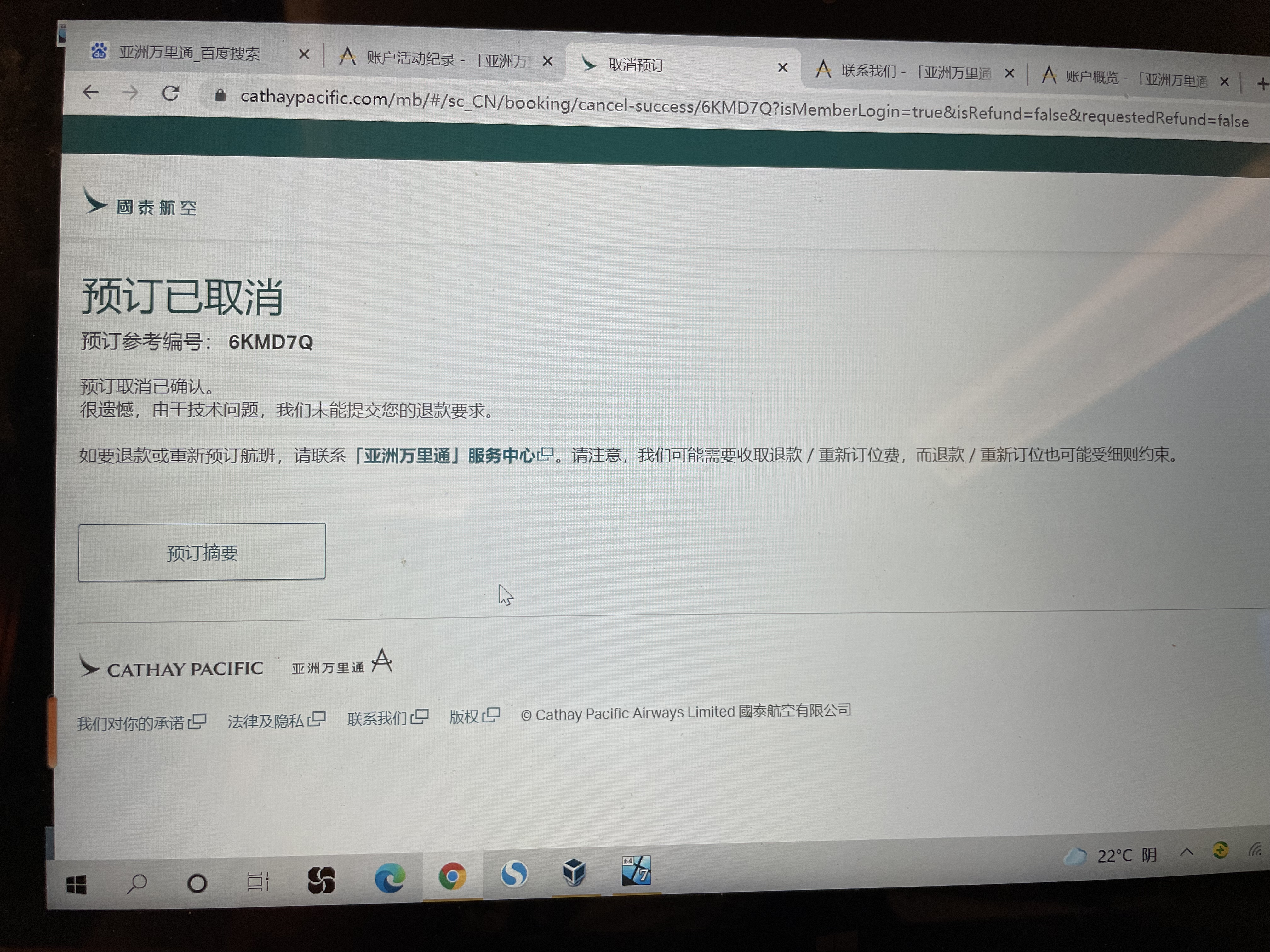Click the Chrome taskbar icon
The image size is (1270, 952).
[x=452, y=876]
